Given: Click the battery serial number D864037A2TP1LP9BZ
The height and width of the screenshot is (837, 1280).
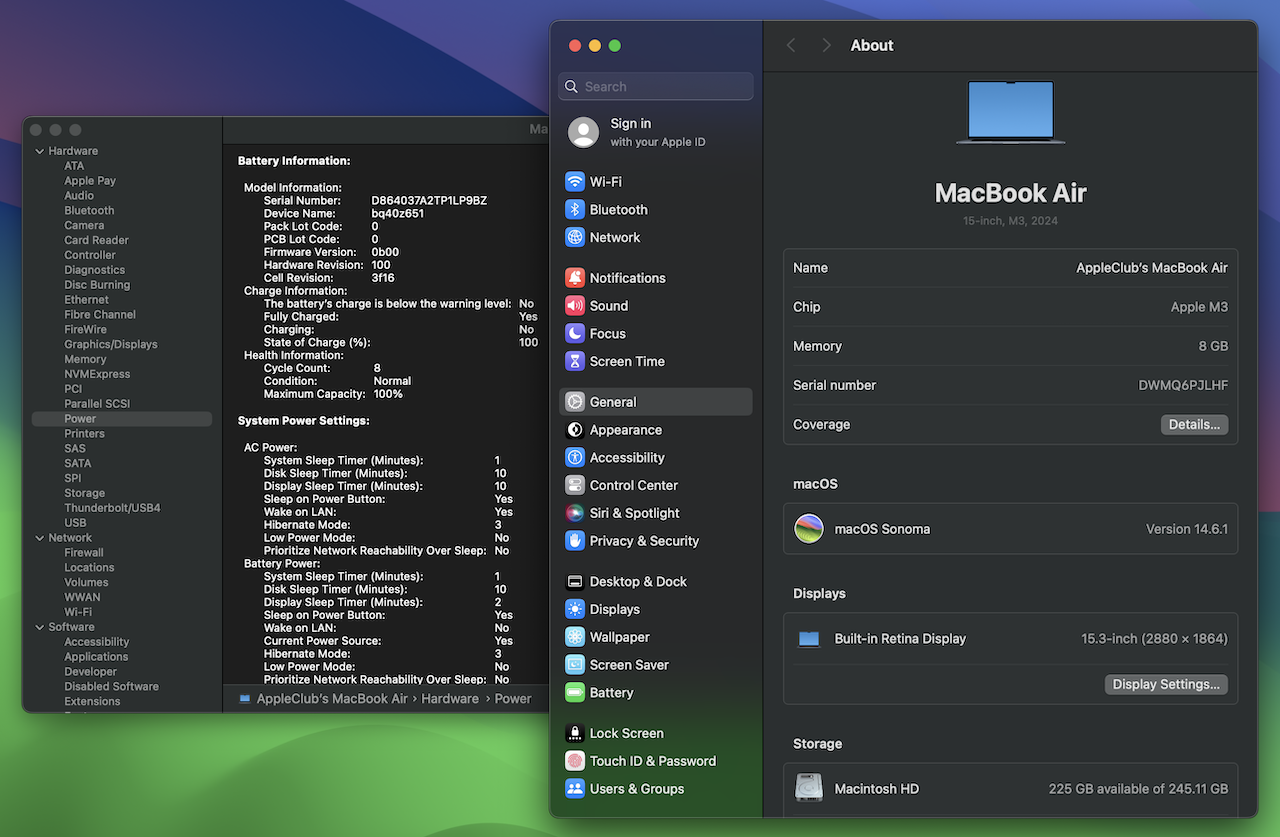Looking at the screenshot, I should click(429, 201).
